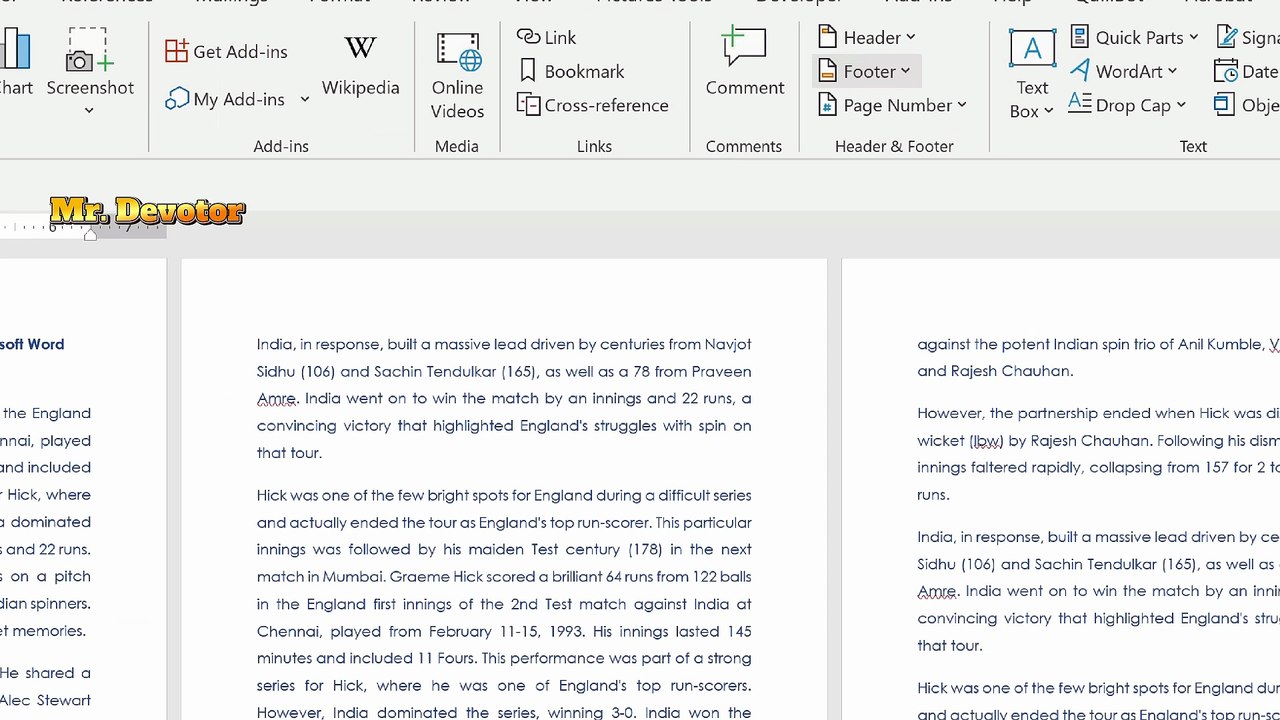Click the Get Add-ins button
The width and height of the screenshot is (1280, 720).
(x=226, y=51)
